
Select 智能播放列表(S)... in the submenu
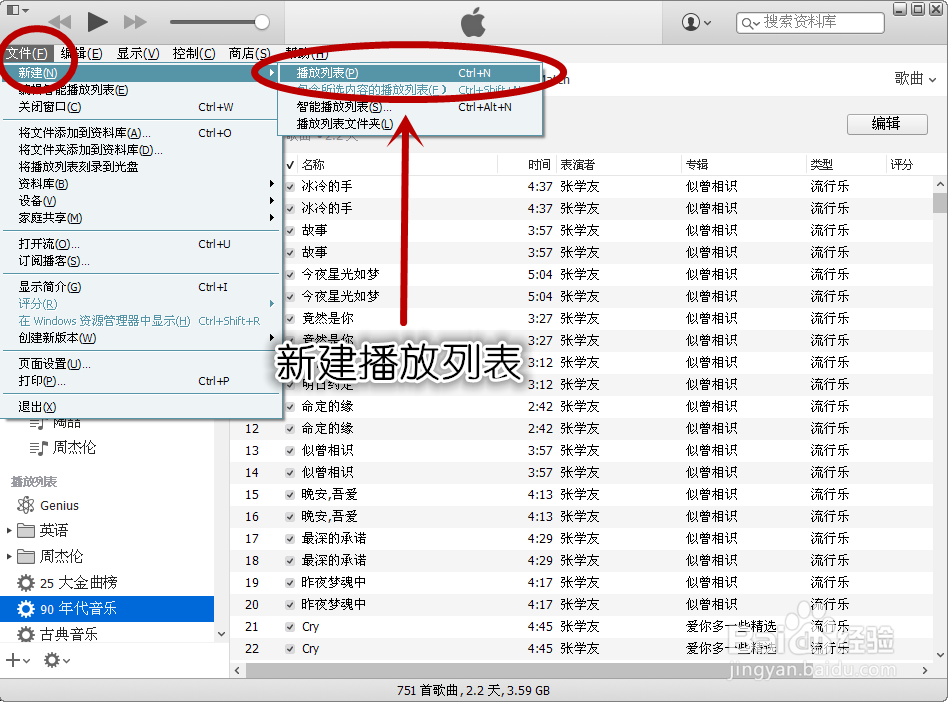point(409,107)
